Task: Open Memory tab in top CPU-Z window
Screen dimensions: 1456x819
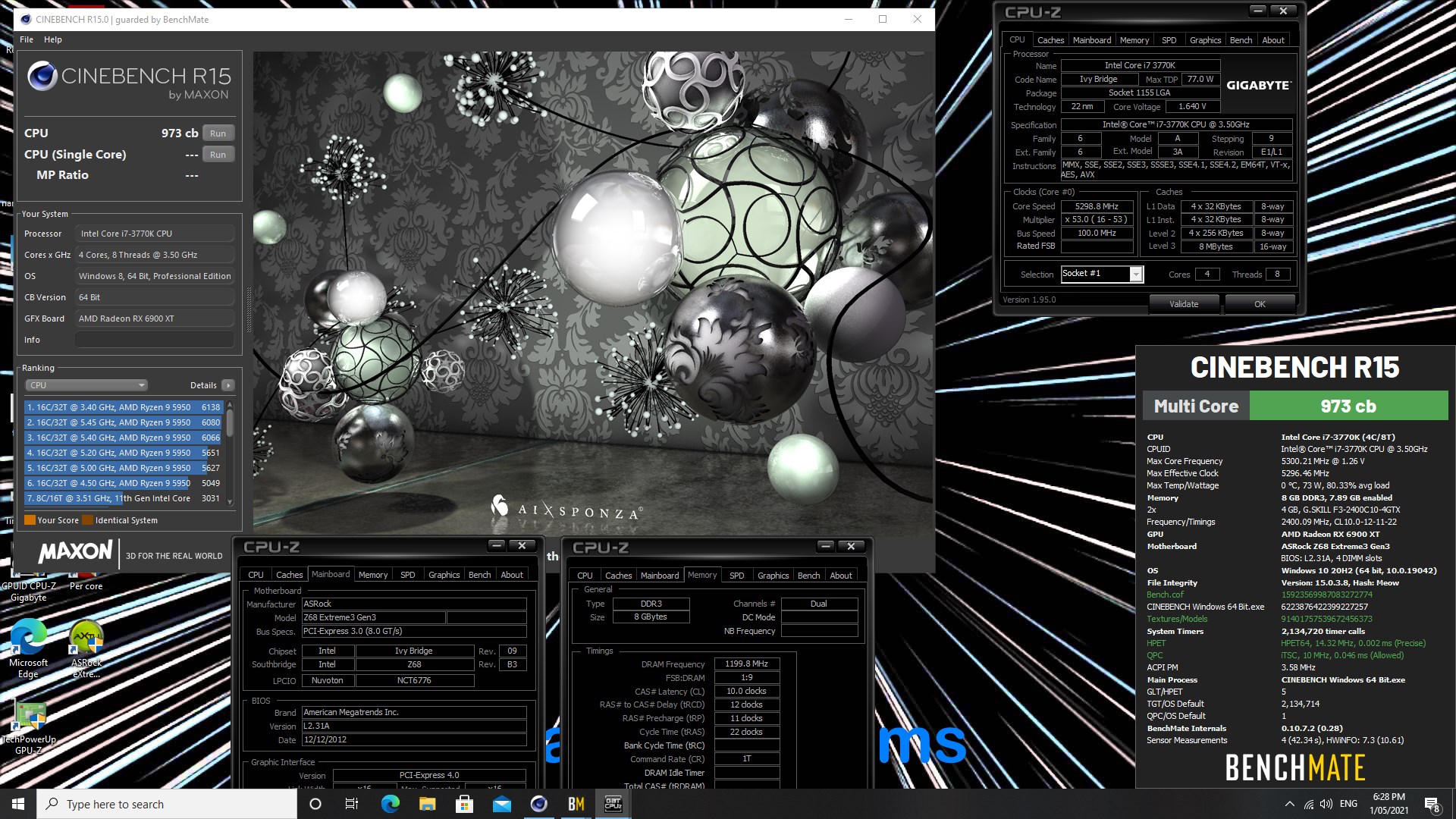Action: [x=1134, y=40]
